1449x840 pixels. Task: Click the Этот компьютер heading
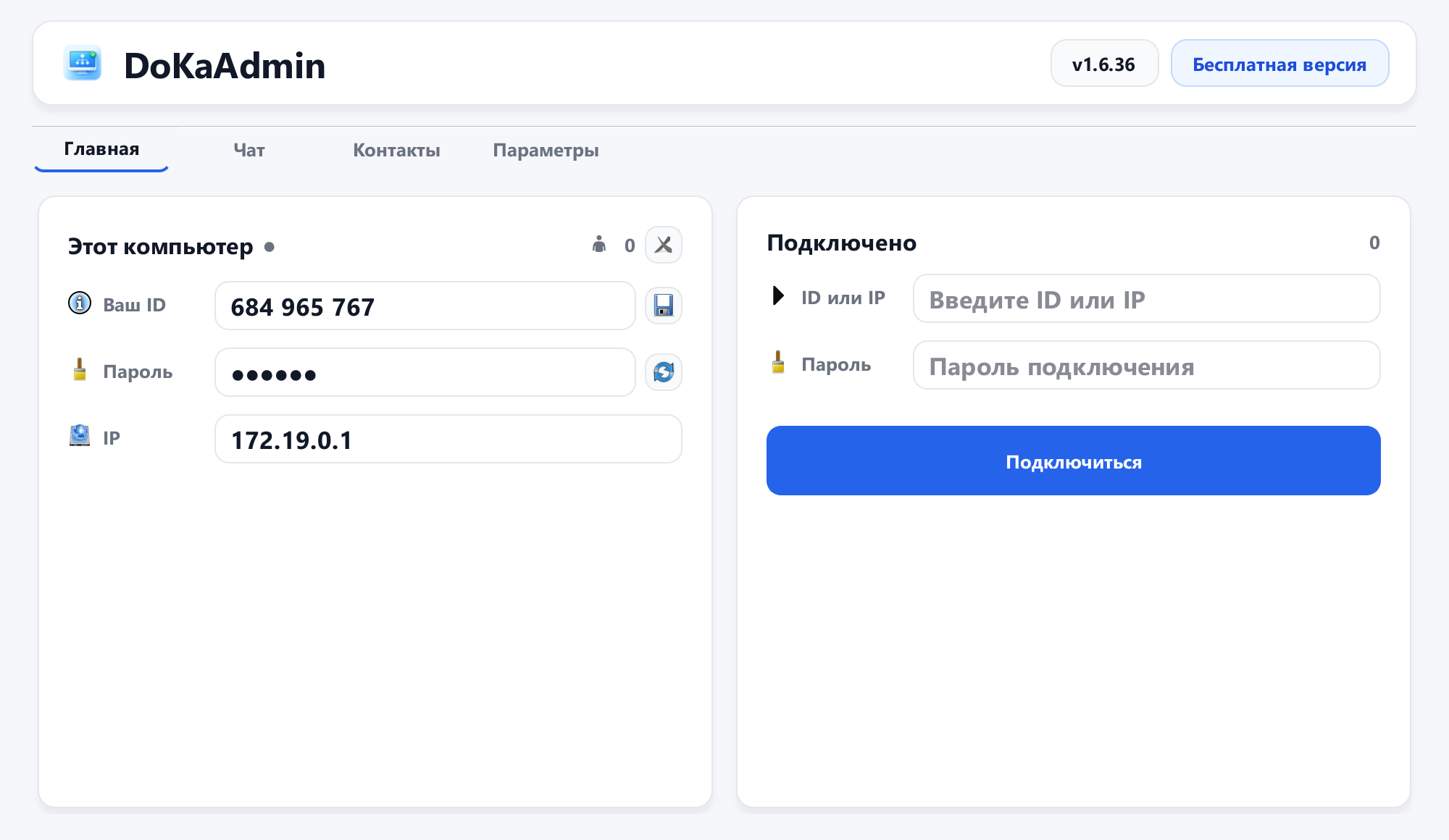(x=160, y=246)
